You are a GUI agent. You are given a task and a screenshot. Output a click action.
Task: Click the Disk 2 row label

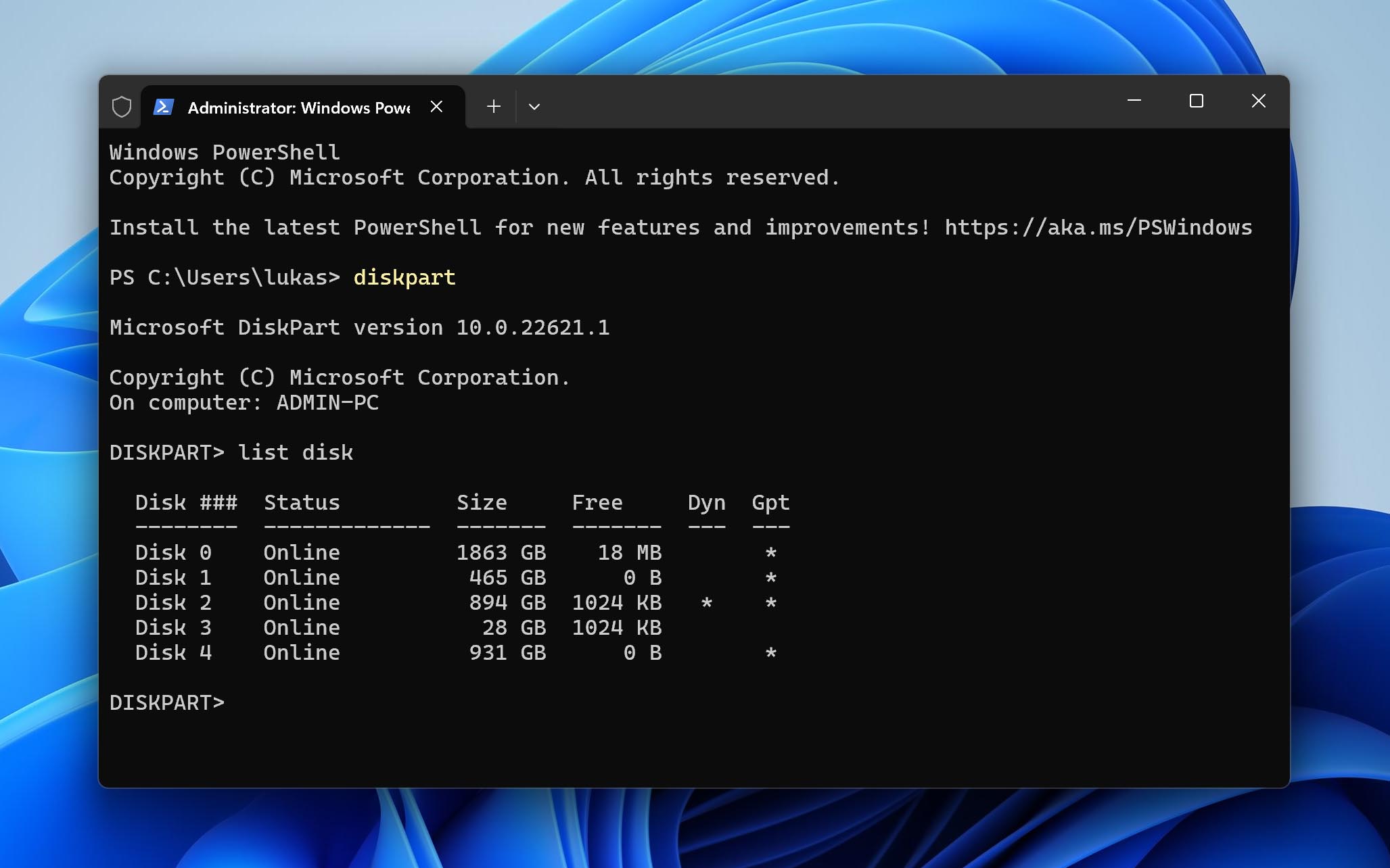(x=173, y=602)
